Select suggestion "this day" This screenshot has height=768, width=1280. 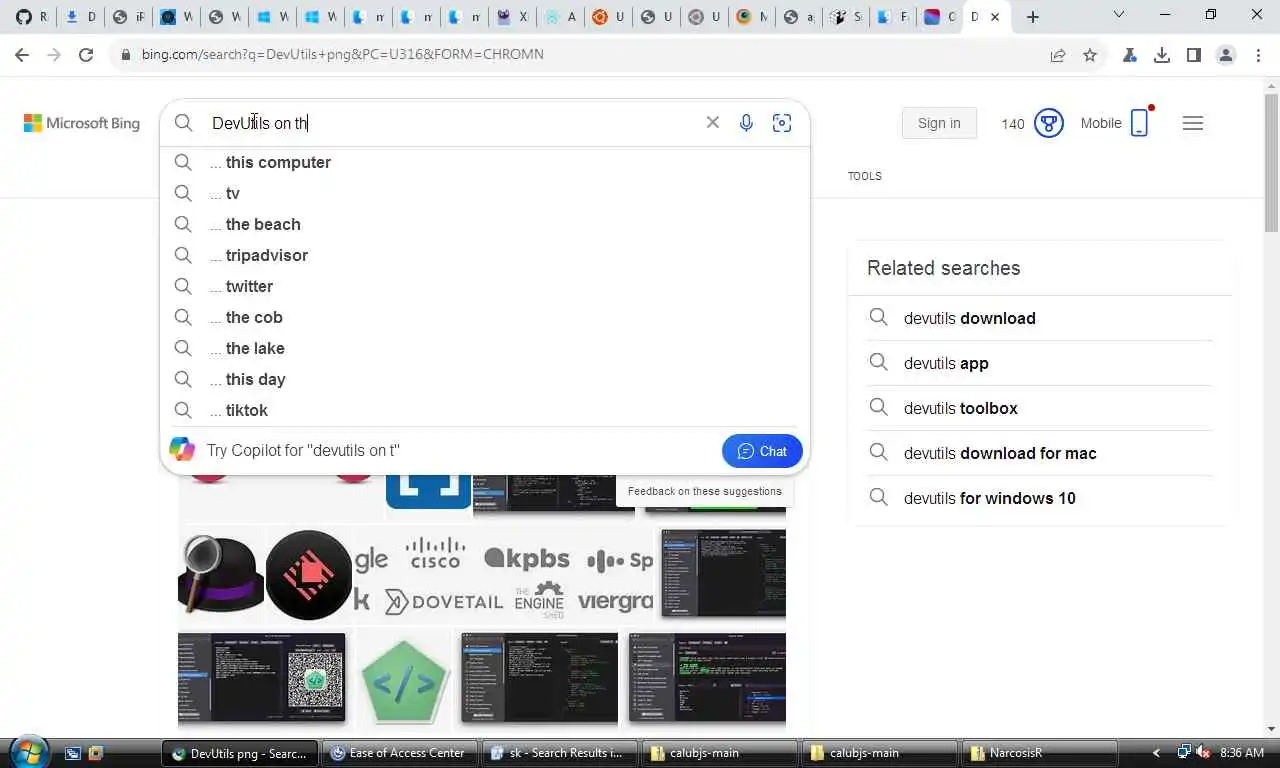coord(485,379)
